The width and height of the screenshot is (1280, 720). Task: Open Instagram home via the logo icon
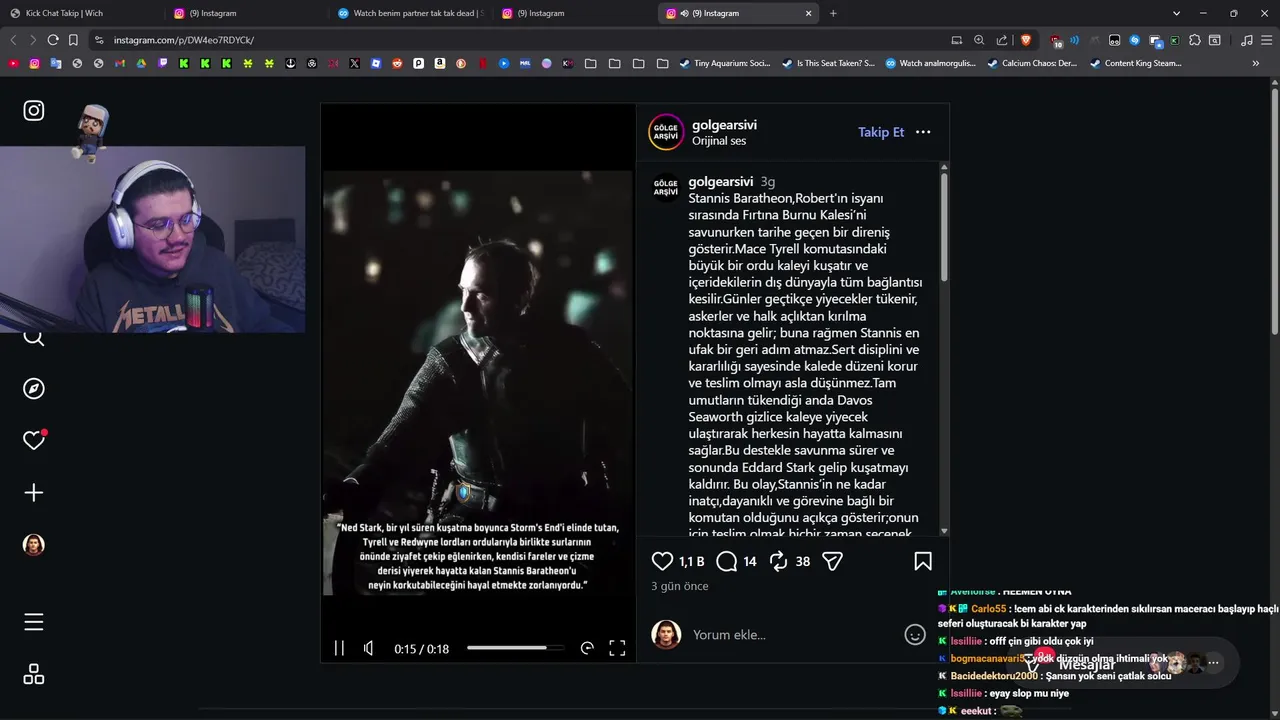34,110
